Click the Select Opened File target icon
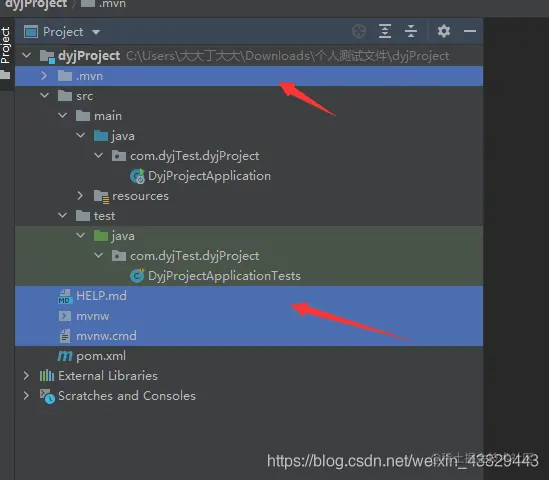This screenshot has height=480, width=549. [359, 32]
